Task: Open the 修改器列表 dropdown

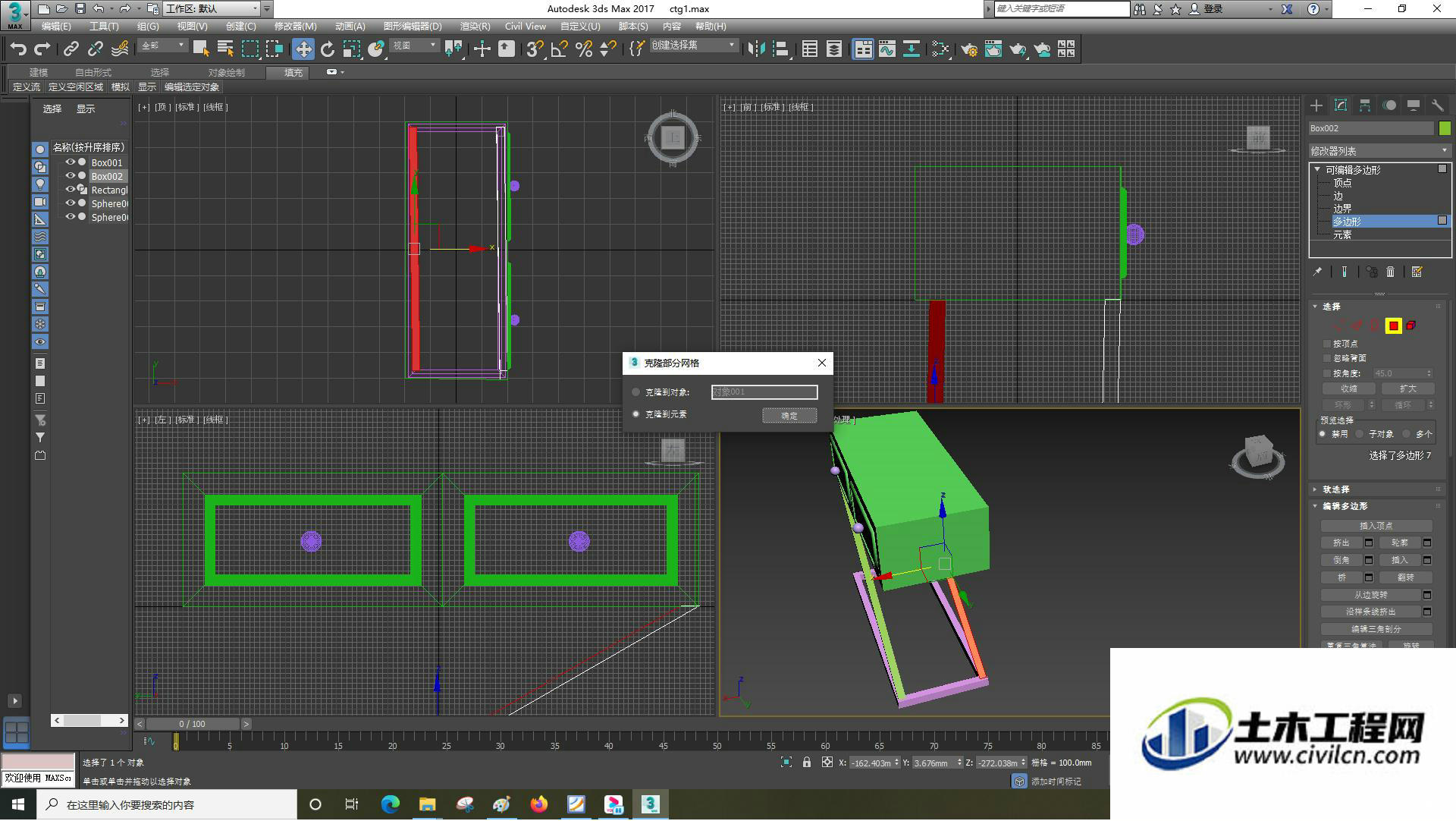Action: 1379,151
